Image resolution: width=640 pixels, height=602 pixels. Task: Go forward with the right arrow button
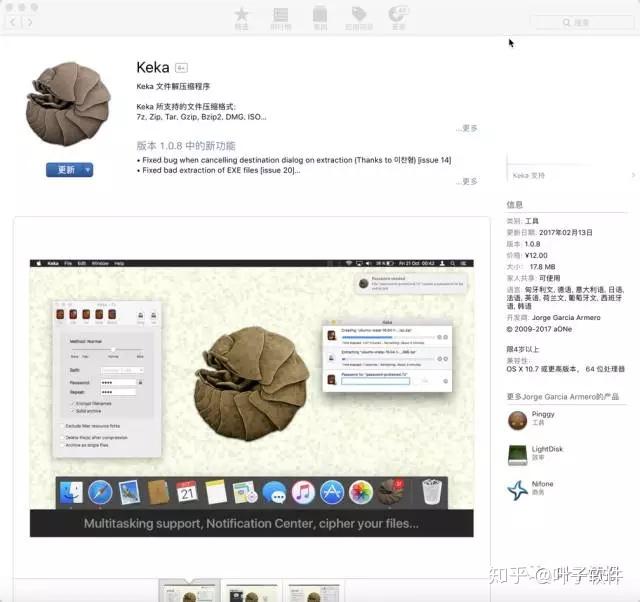pos(28,22)
